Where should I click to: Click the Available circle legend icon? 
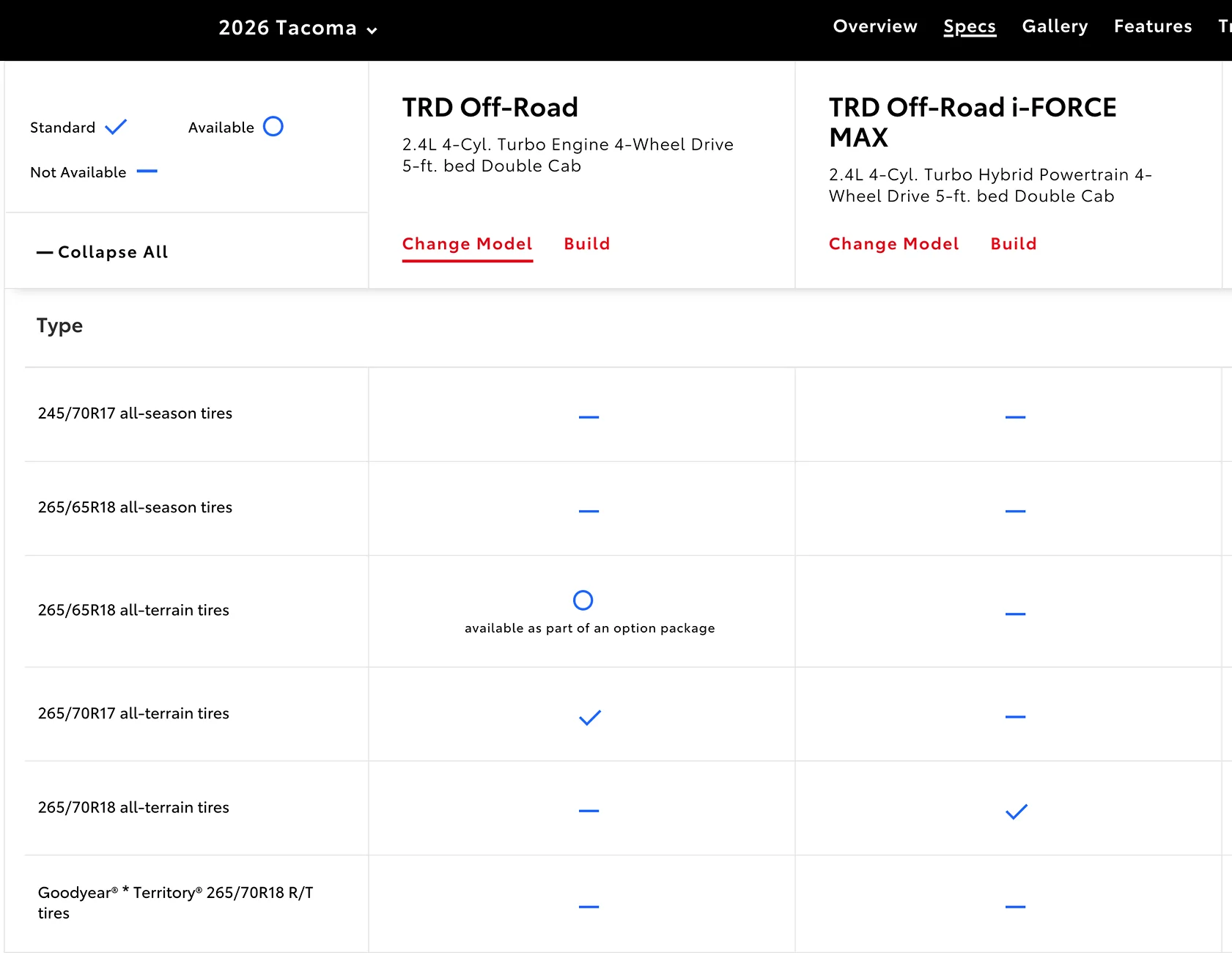point(273,127)
